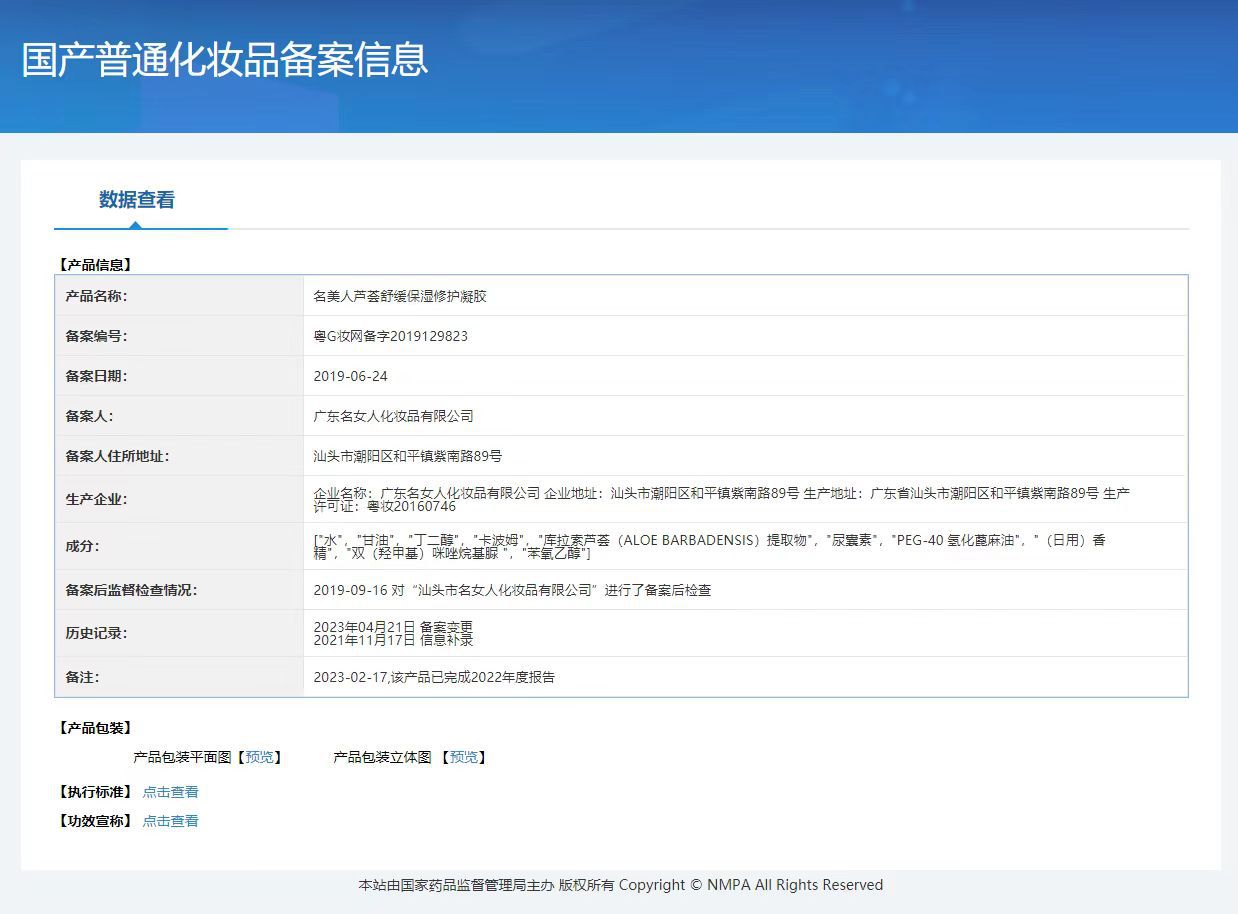Click the address value in 备案人住所地址 row
This screenshot has width=1238, height=914.
coord(407,456)
